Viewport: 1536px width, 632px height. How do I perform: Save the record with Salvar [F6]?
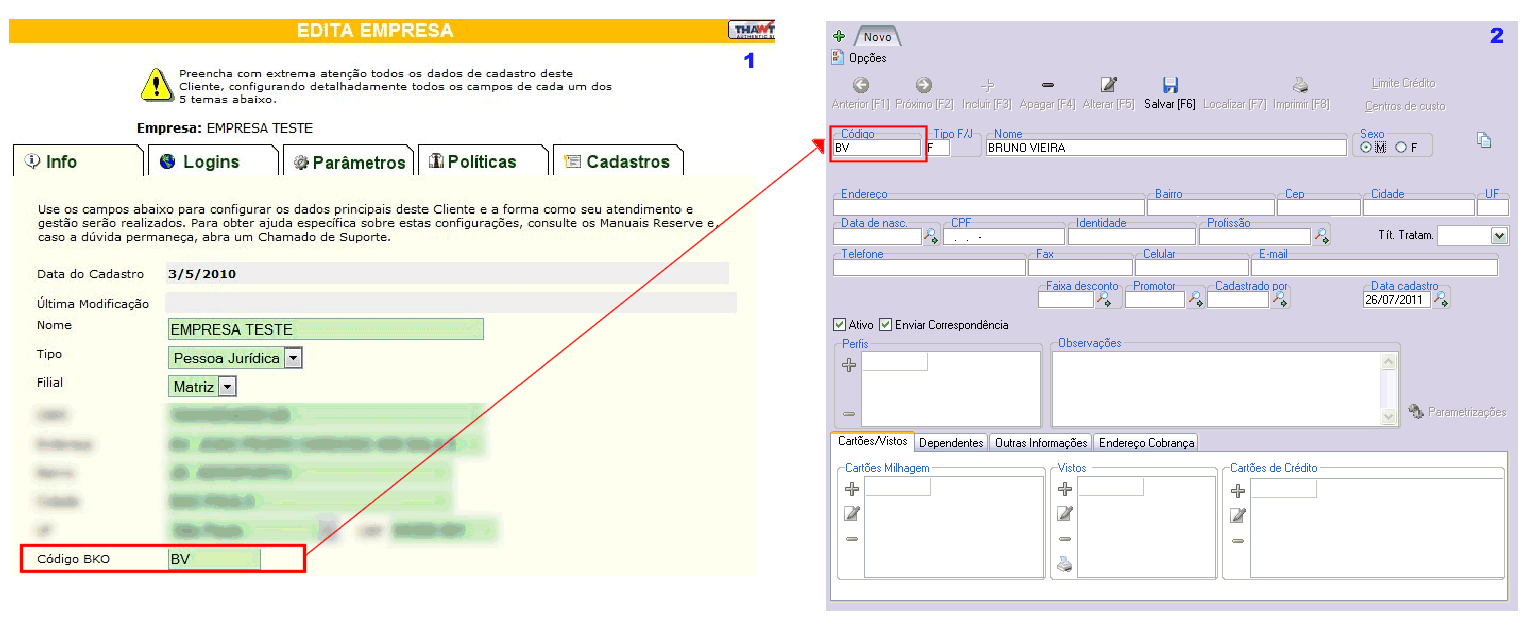(x=1170, y=94)
